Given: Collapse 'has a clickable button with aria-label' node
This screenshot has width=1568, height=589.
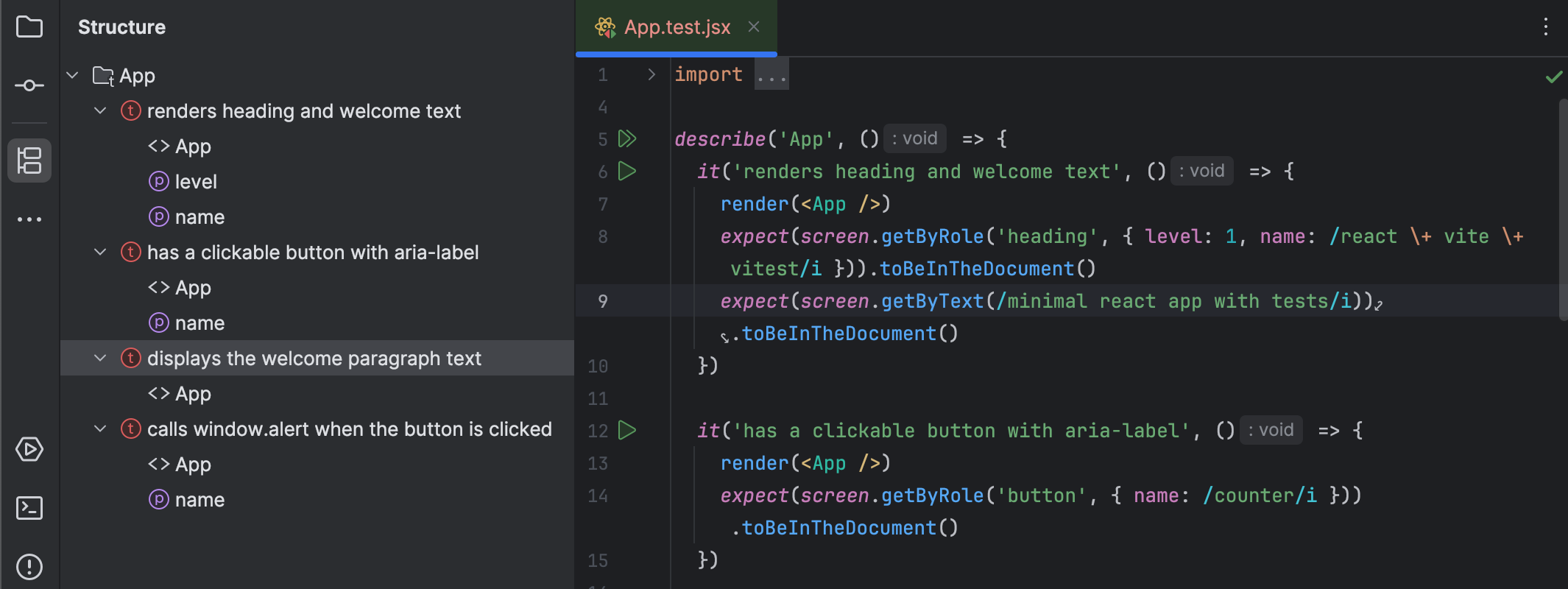Looking at the screenshot, I should point(100,252).
